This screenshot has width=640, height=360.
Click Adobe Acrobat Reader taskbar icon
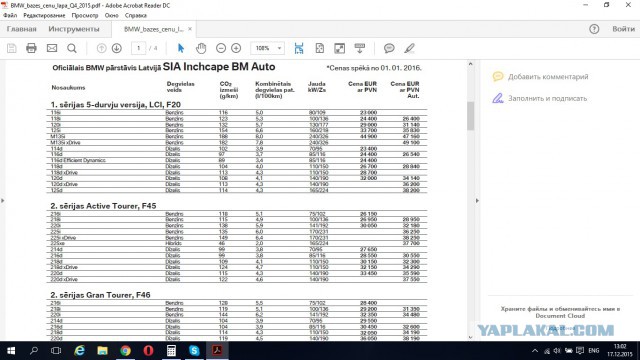[217, 351]
